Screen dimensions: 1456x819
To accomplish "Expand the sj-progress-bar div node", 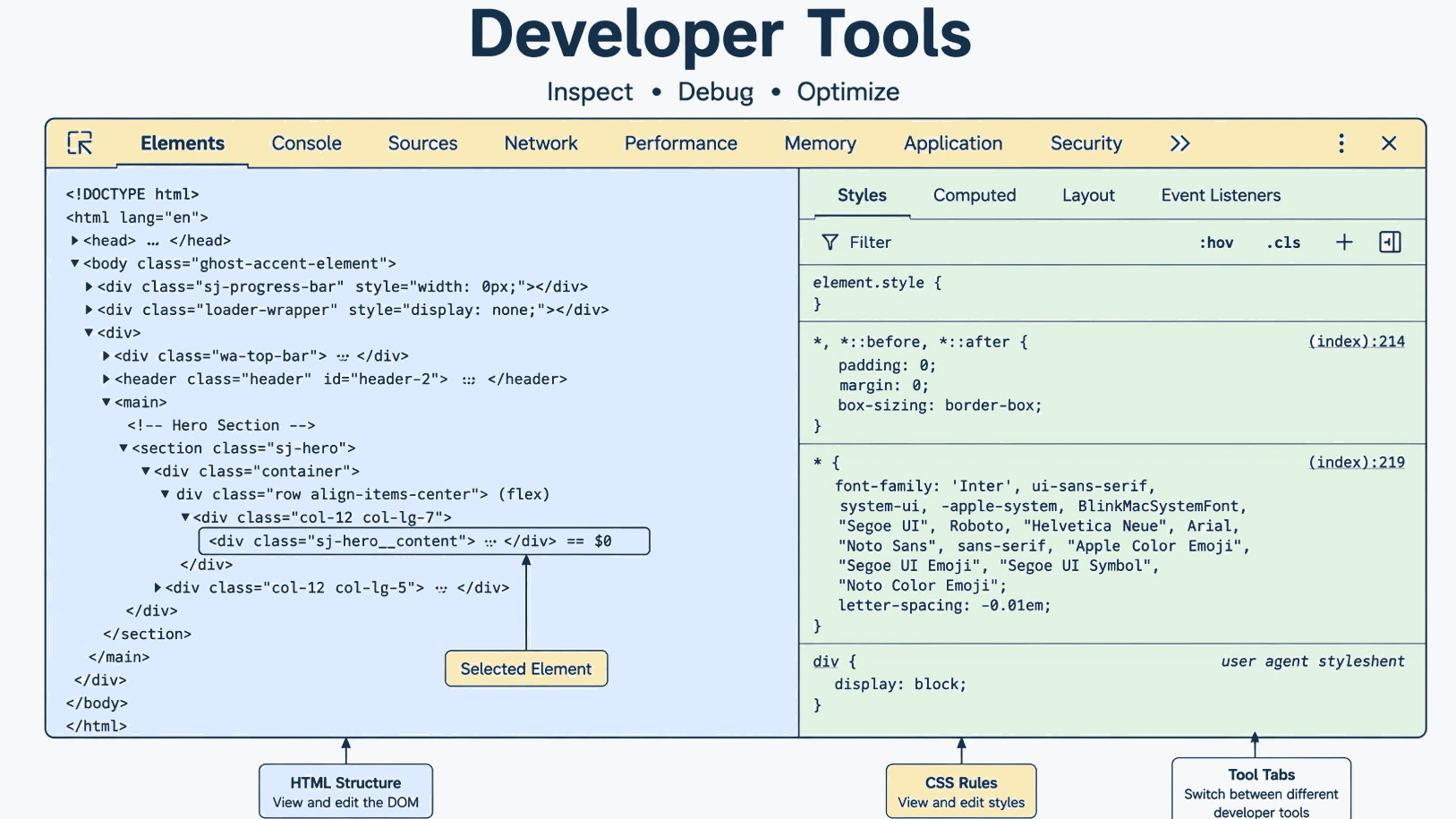I will tap(89, 287).
